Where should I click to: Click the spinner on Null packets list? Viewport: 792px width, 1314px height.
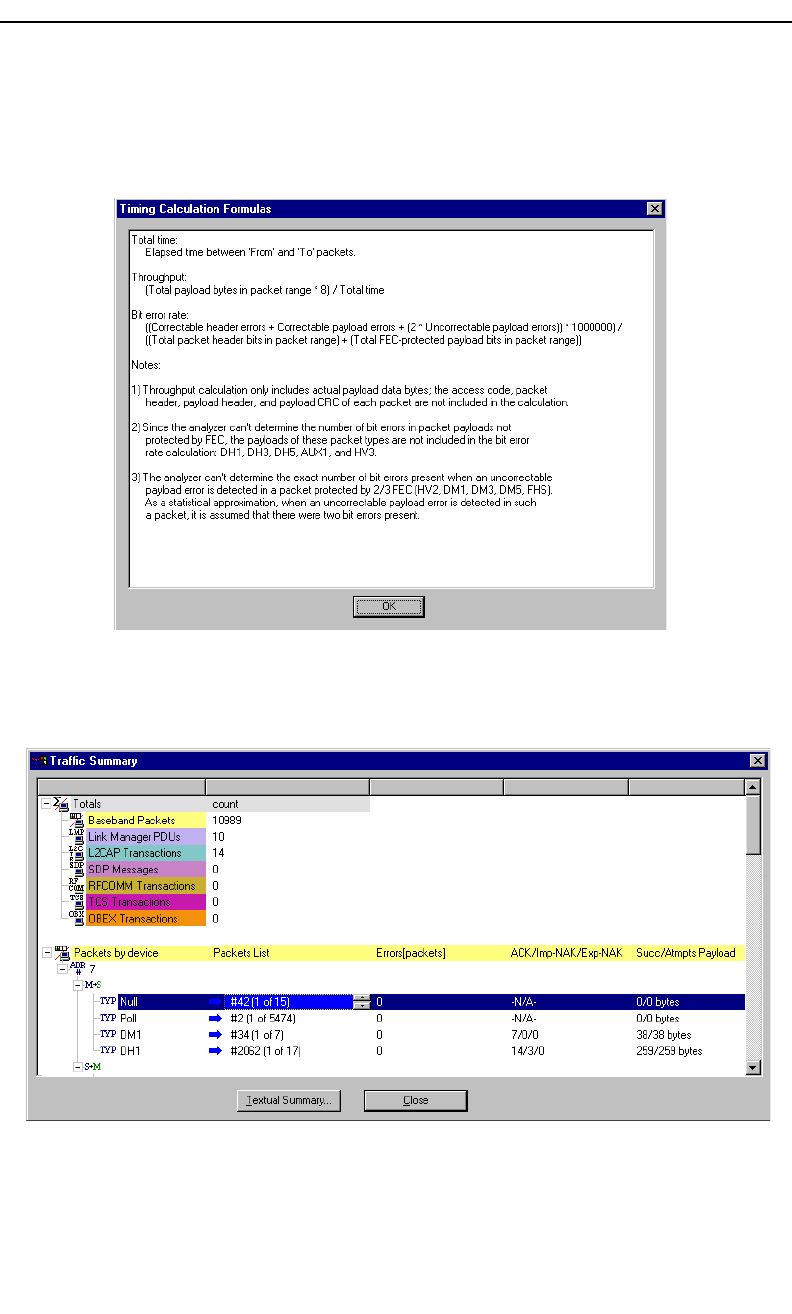tap(361, 1002)
